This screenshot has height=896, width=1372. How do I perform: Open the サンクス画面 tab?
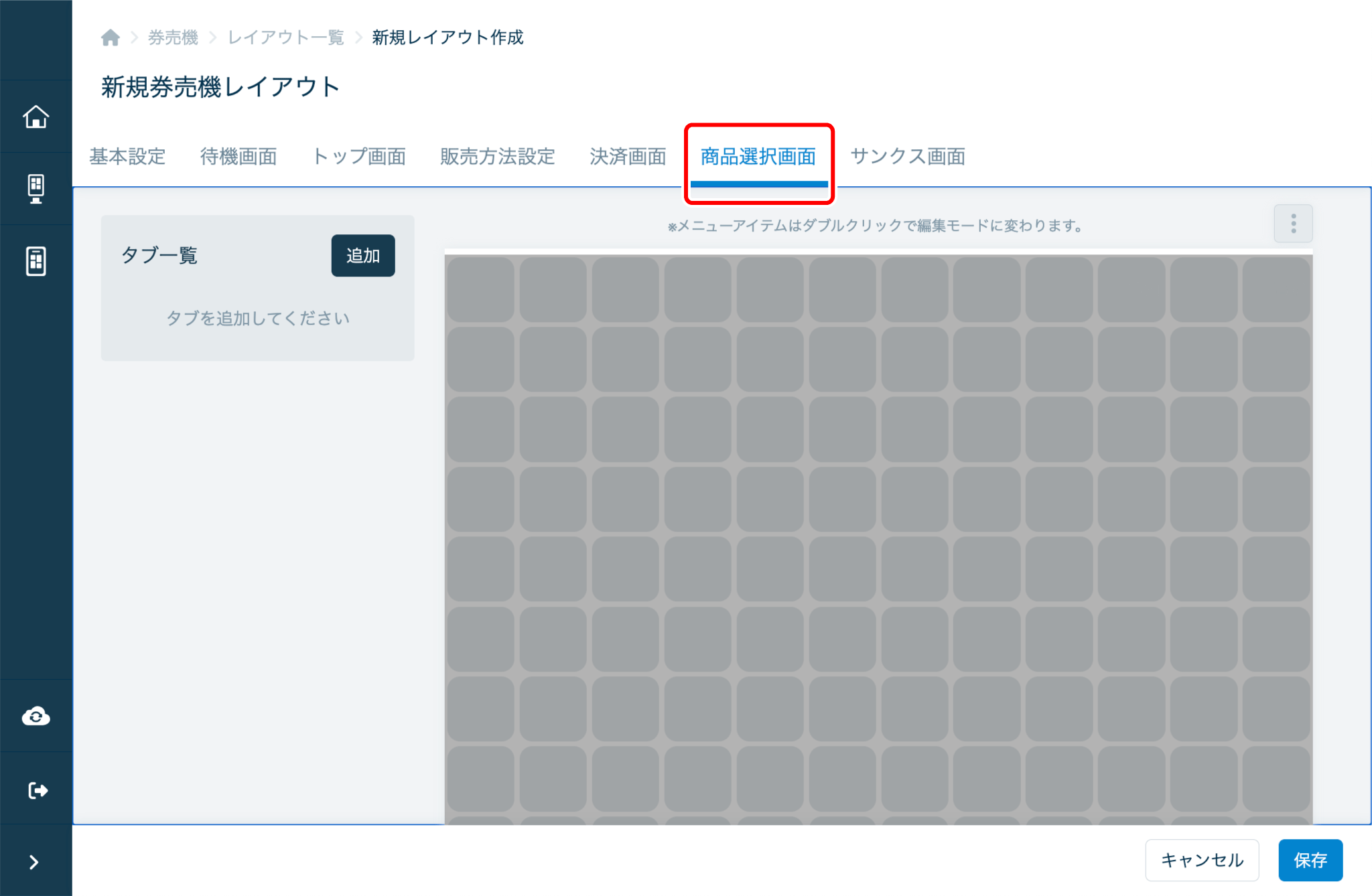point(908,157)
